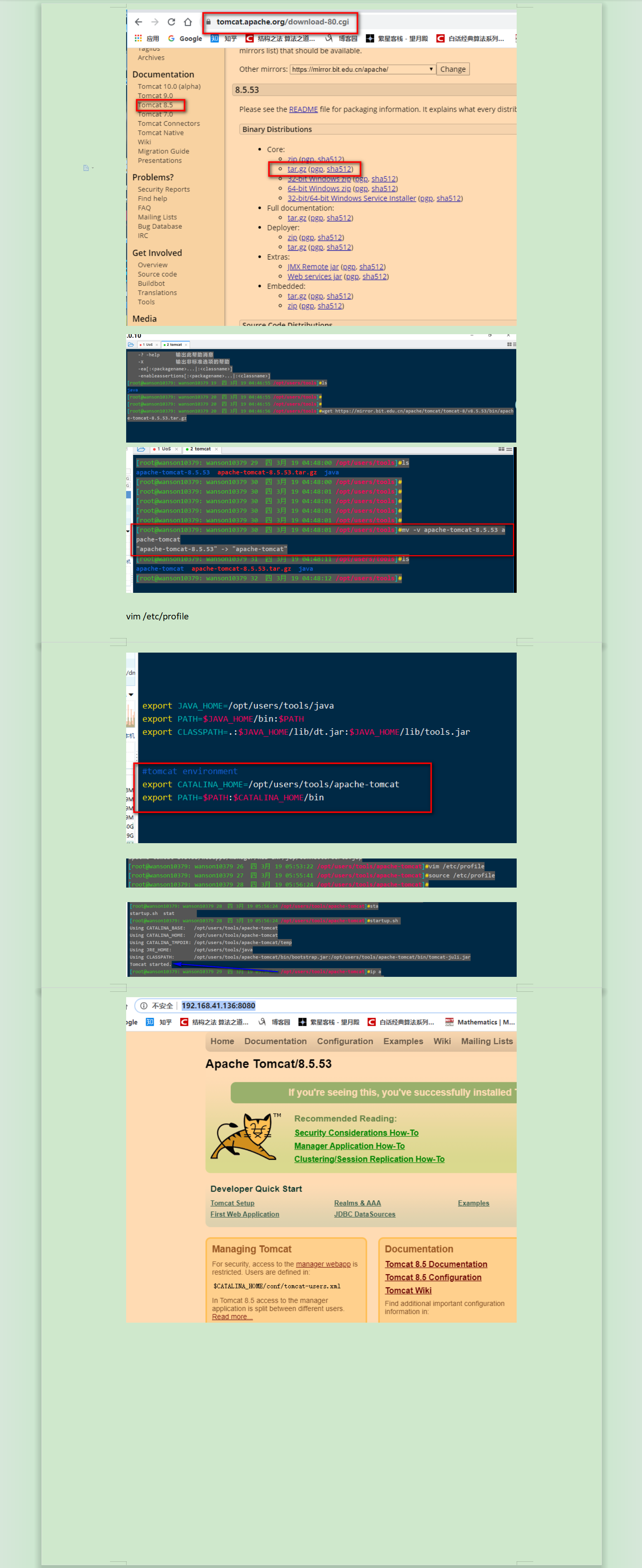The image size is (642, 1568).
Task: Open 博客园 bookmark in the tomcat.apache.org browser
Action: 342,38
